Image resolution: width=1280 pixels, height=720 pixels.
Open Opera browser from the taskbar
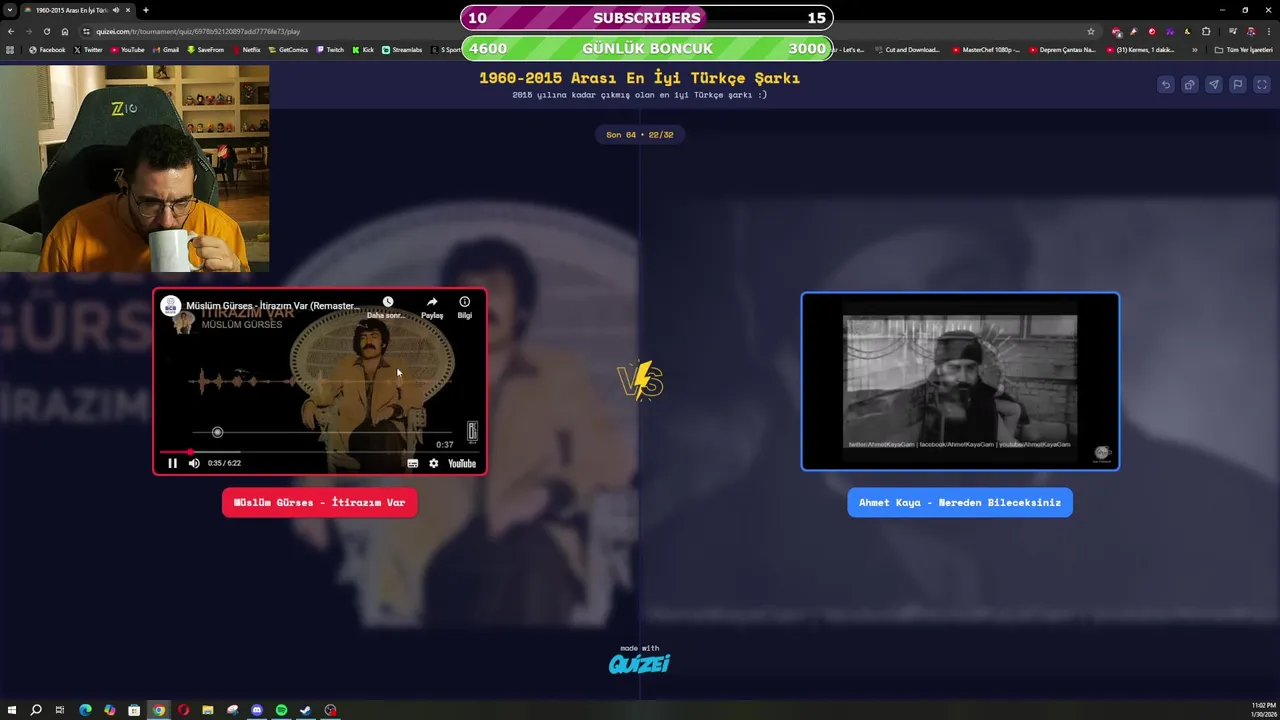coord(183,710)
